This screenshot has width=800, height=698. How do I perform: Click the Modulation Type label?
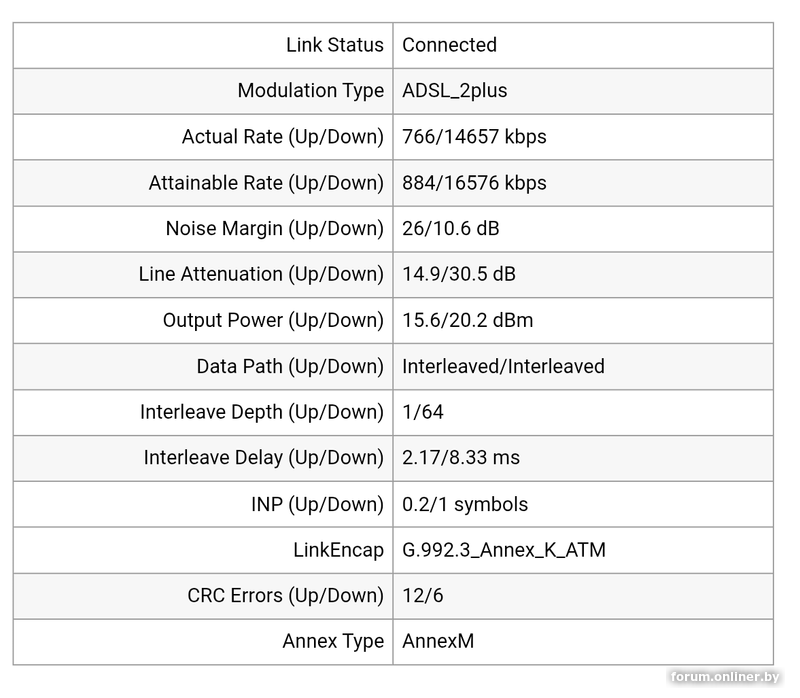(310, 91)
